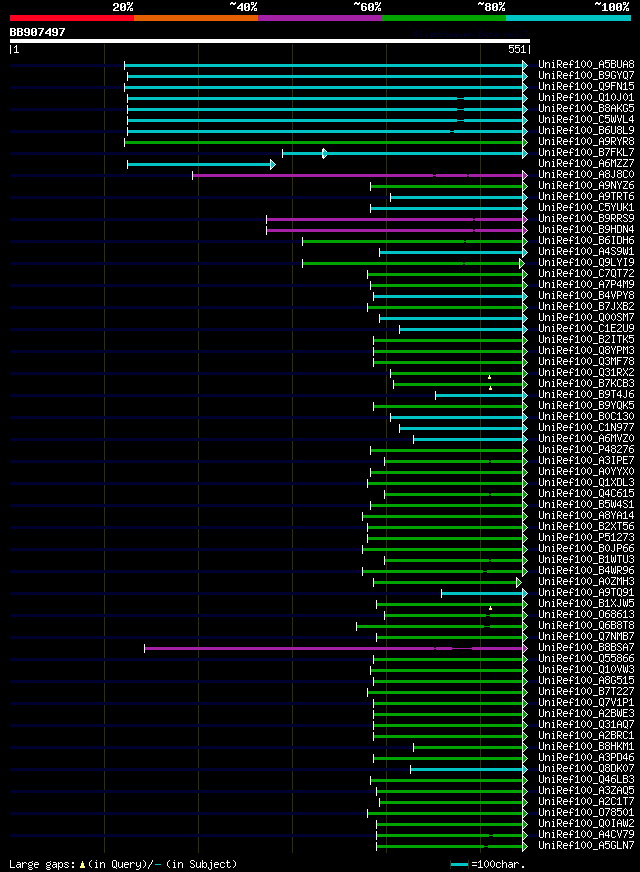Click the purple bar for UniRef100_B9RRS9
This screenshot has width=640, height=872.
coord(395,220)
